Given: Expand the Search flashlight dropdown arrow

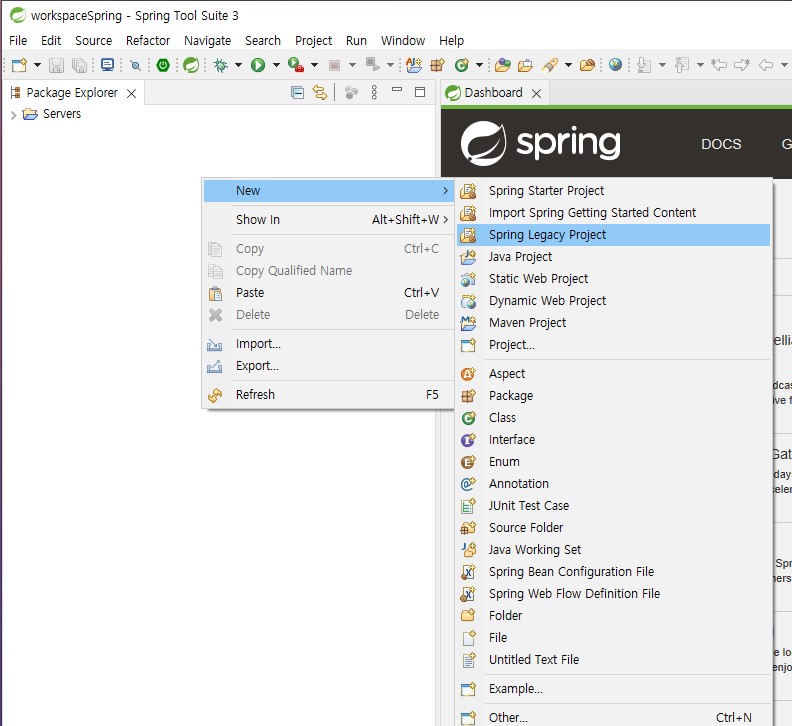Looking at the screenshot, I should 568,65.
